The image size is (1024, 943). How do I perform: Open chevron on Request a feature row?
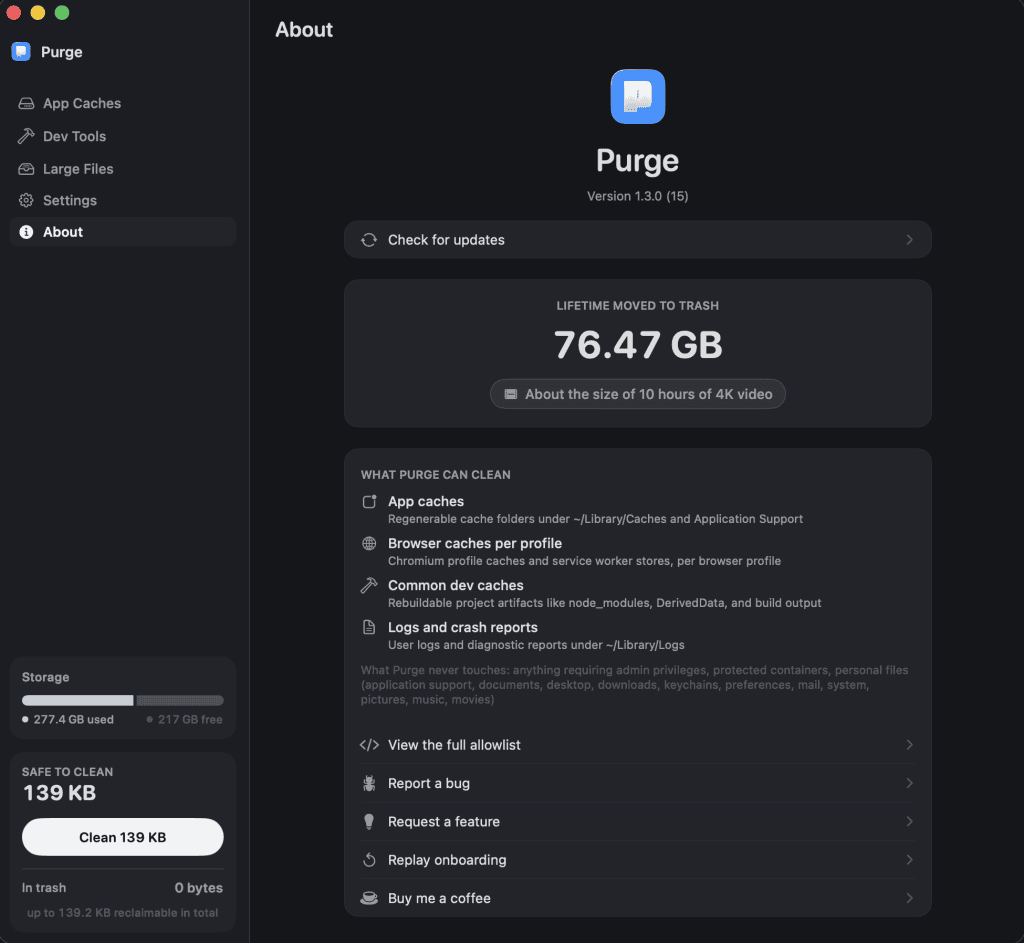pyautogui.click(x=909, y=822)
